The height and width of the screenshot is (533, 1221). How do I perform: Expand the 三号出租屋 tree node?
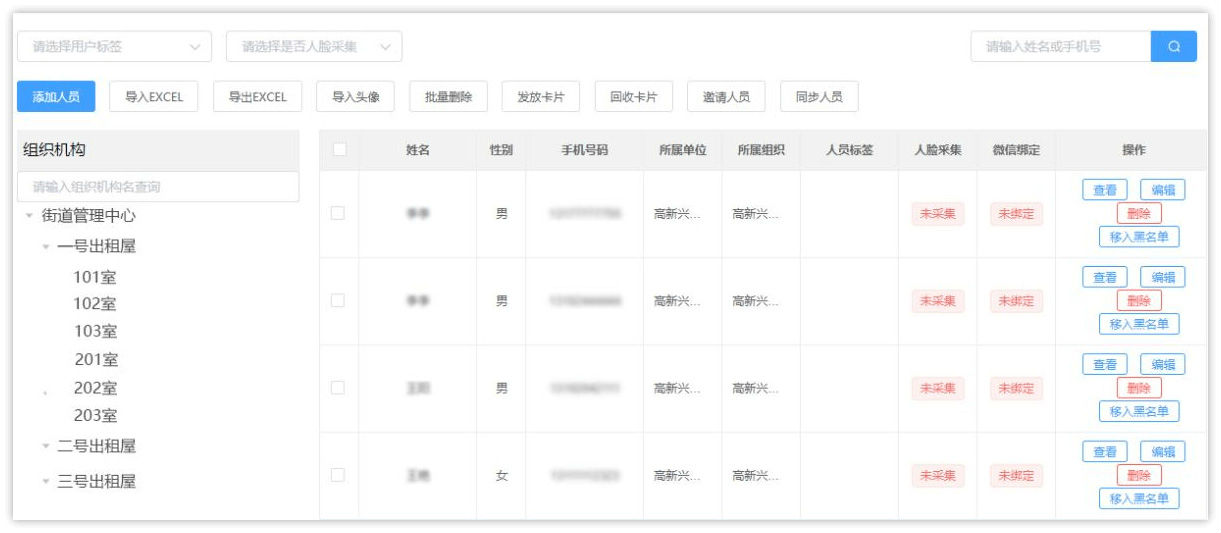click(x=46, y=482)
